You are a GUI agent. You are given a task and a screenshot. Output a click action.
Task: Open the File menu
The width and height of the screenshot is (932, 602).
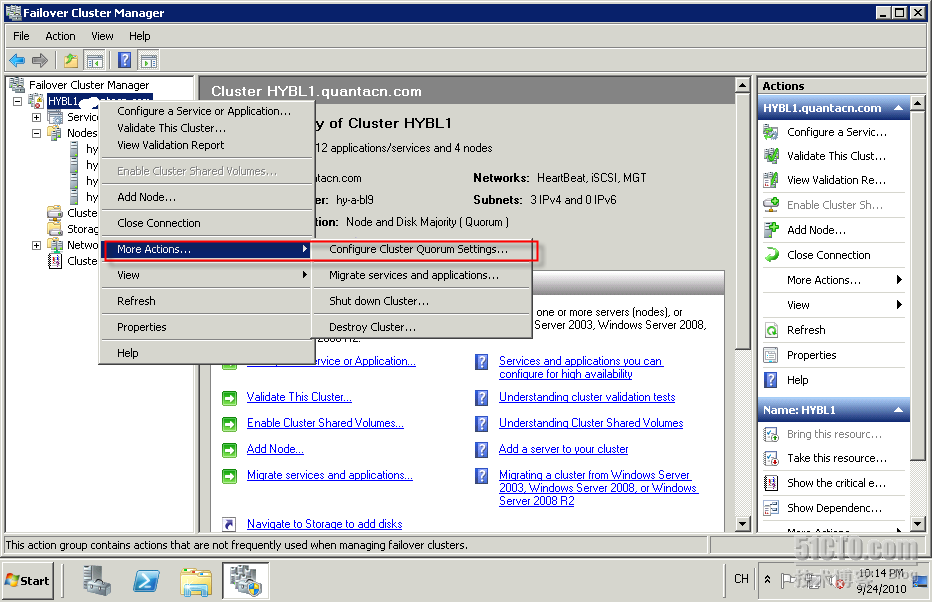(21, 36)
